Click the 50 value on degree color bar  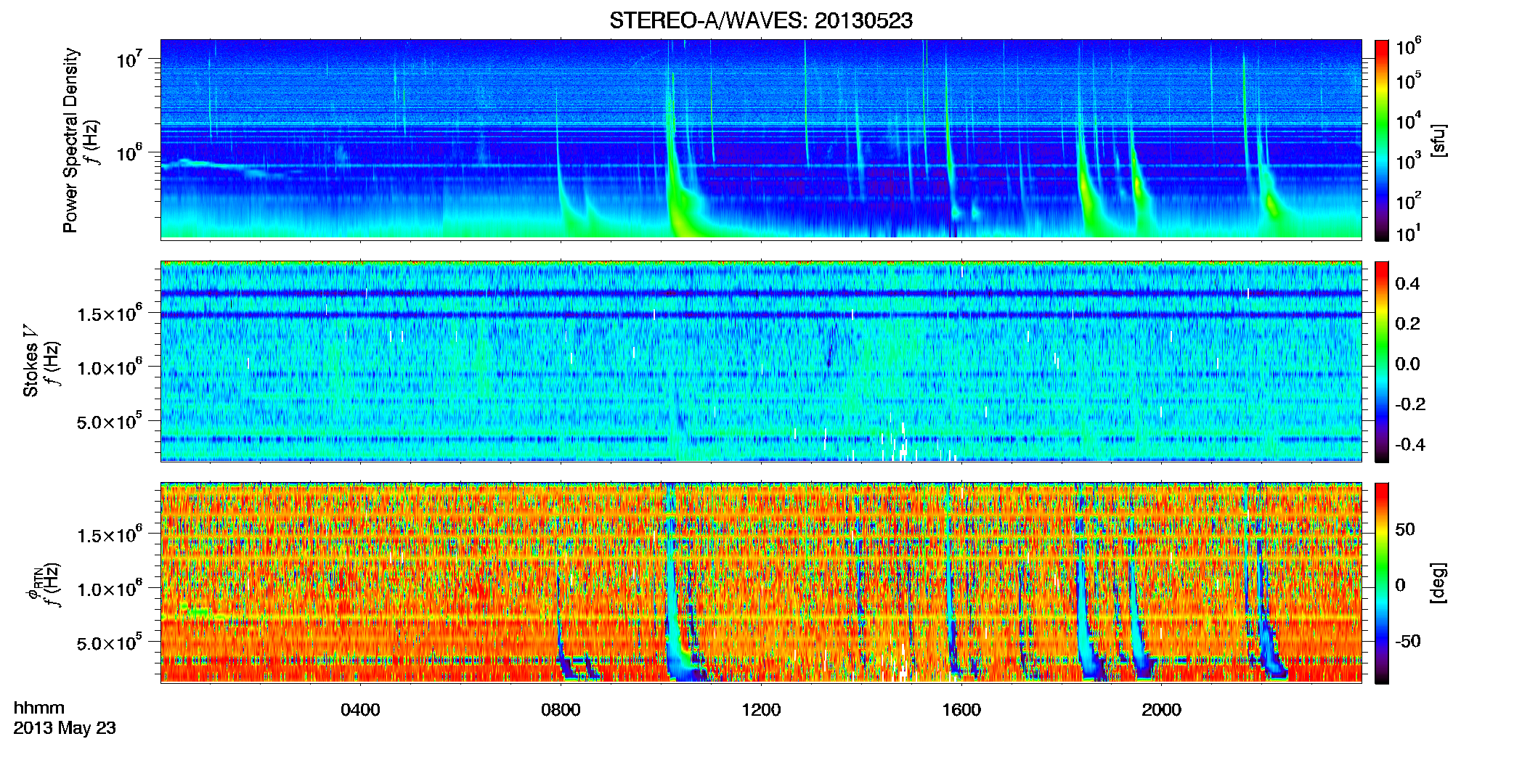tap(1404, 529)
